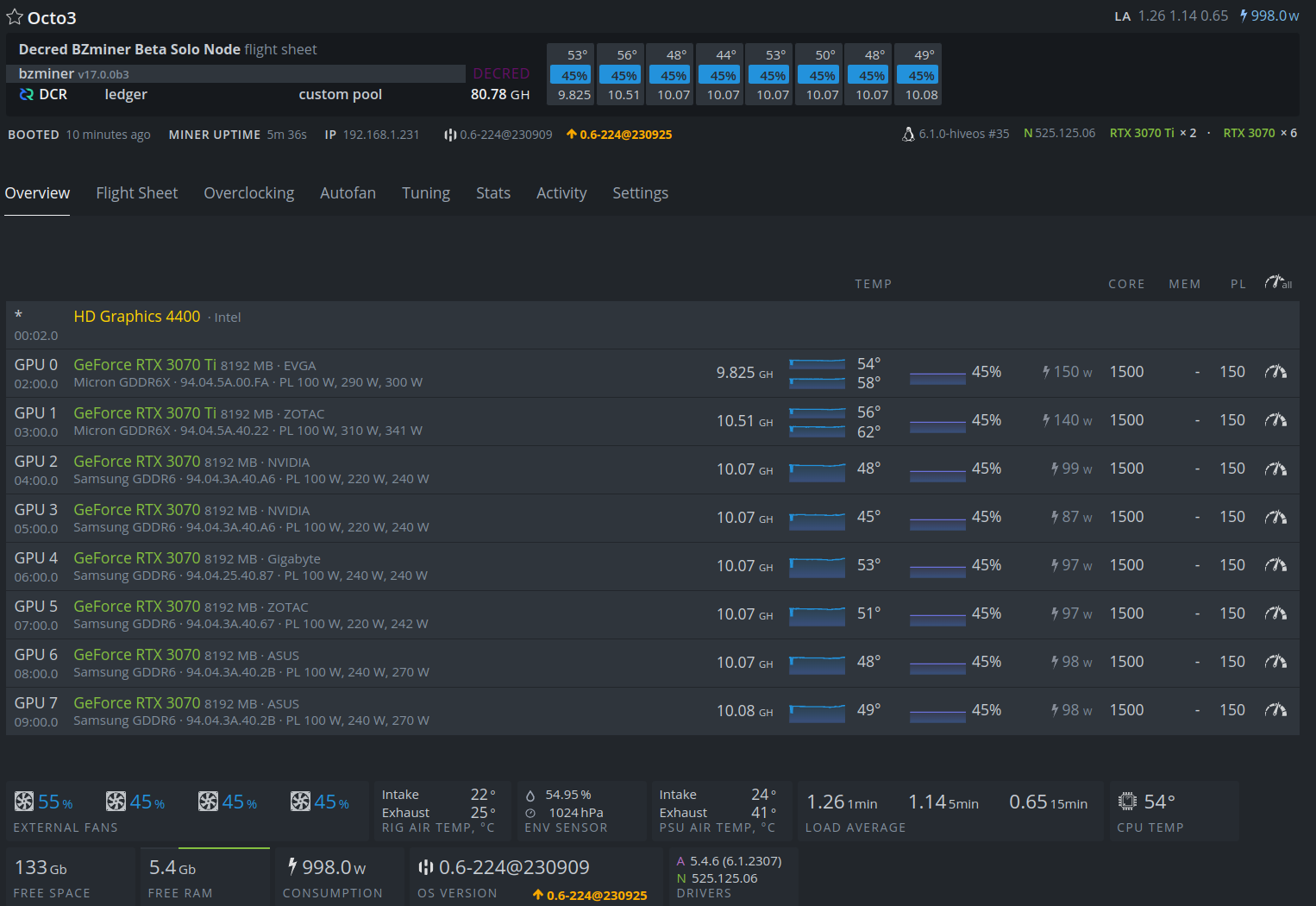The height and width of the screenshot is (906, 1316).
Task: Switch to the Overclocking tab
Action: [x=248, y=192]
